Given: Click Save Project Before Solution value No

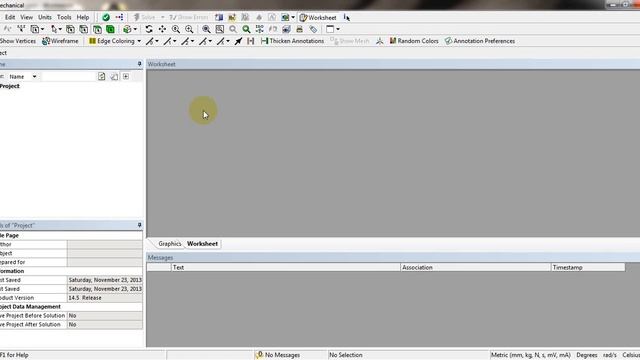Looking at the screenshot, I should pos(105,316).
